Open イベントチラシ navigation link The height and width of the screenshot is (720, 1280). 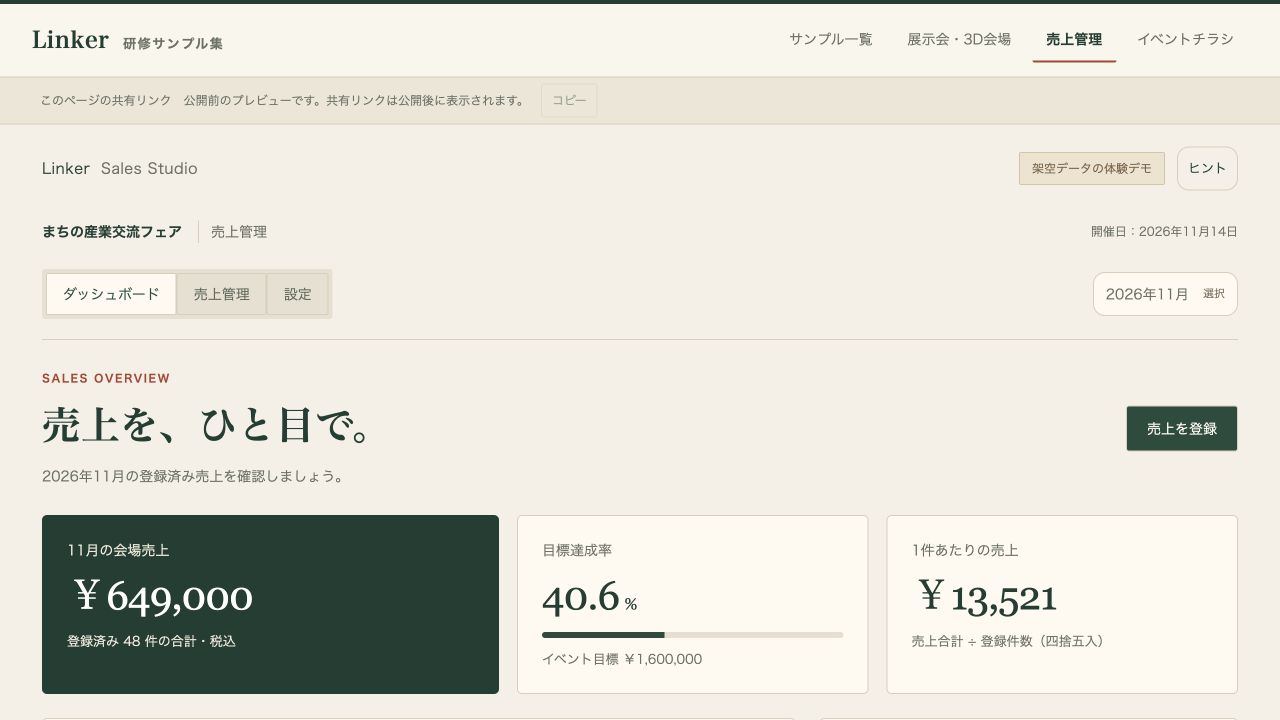click(1185, 39)
